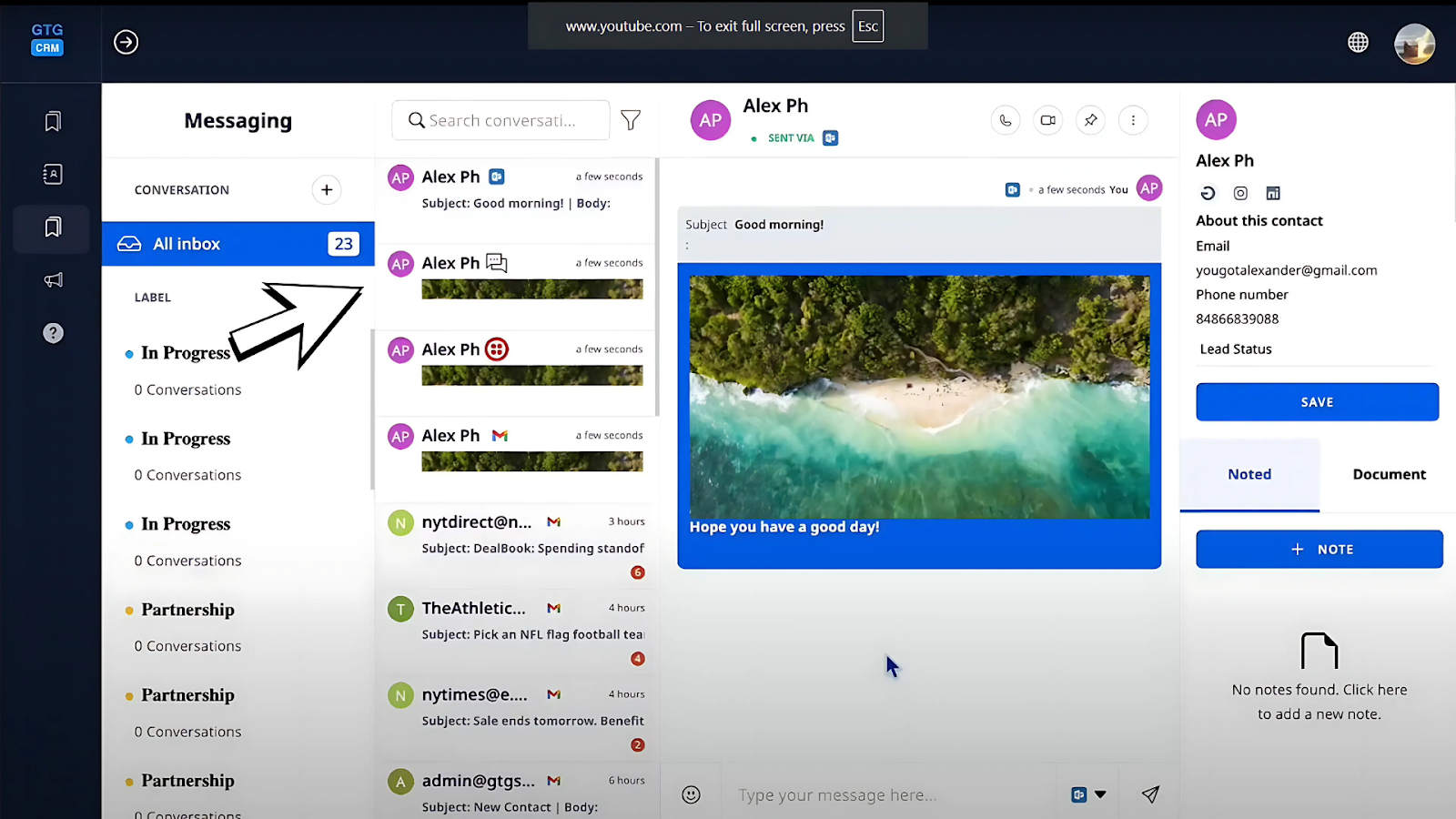The height and width of the screenshot is (819, 1456).
Task: Open Alex Ph Good morning Outlook conversation
Action: click(516, 200)
